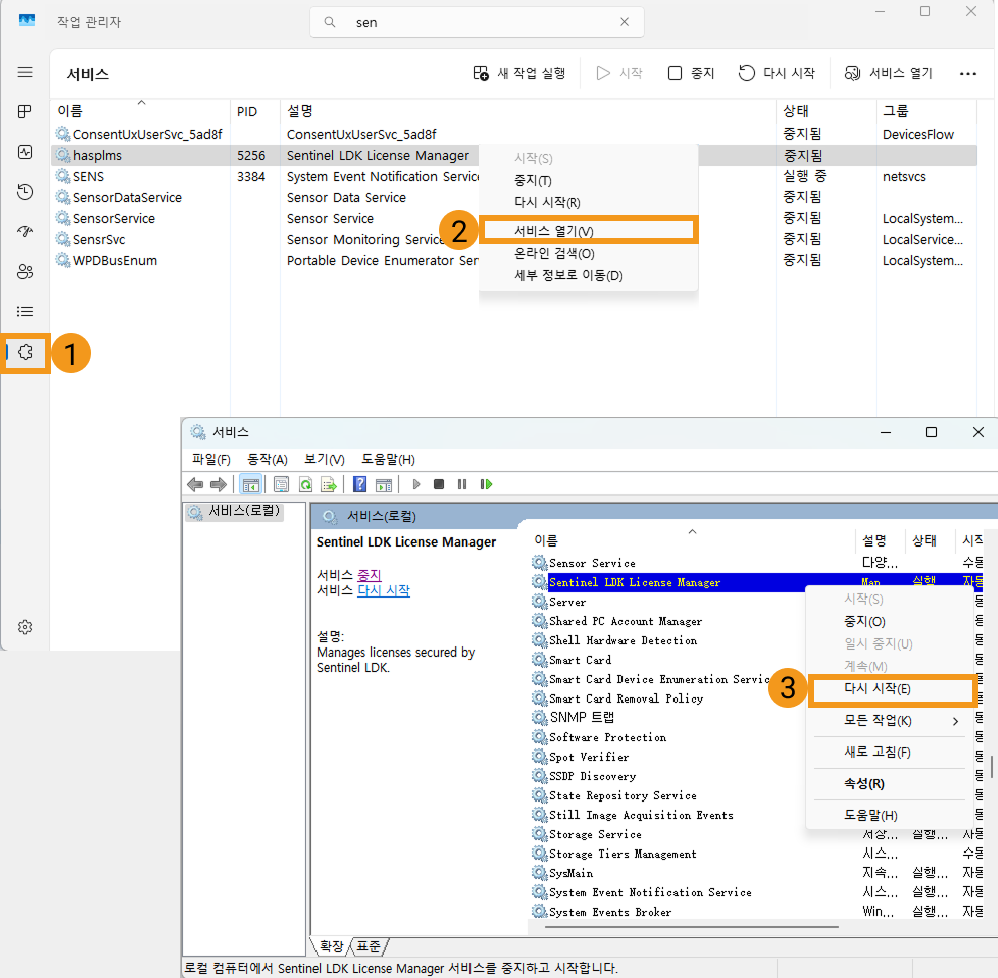The height and width of the screenshot is (978, 998).
Task: Open the Services page icon in sidebar
Action: click(x=26, y=352)
